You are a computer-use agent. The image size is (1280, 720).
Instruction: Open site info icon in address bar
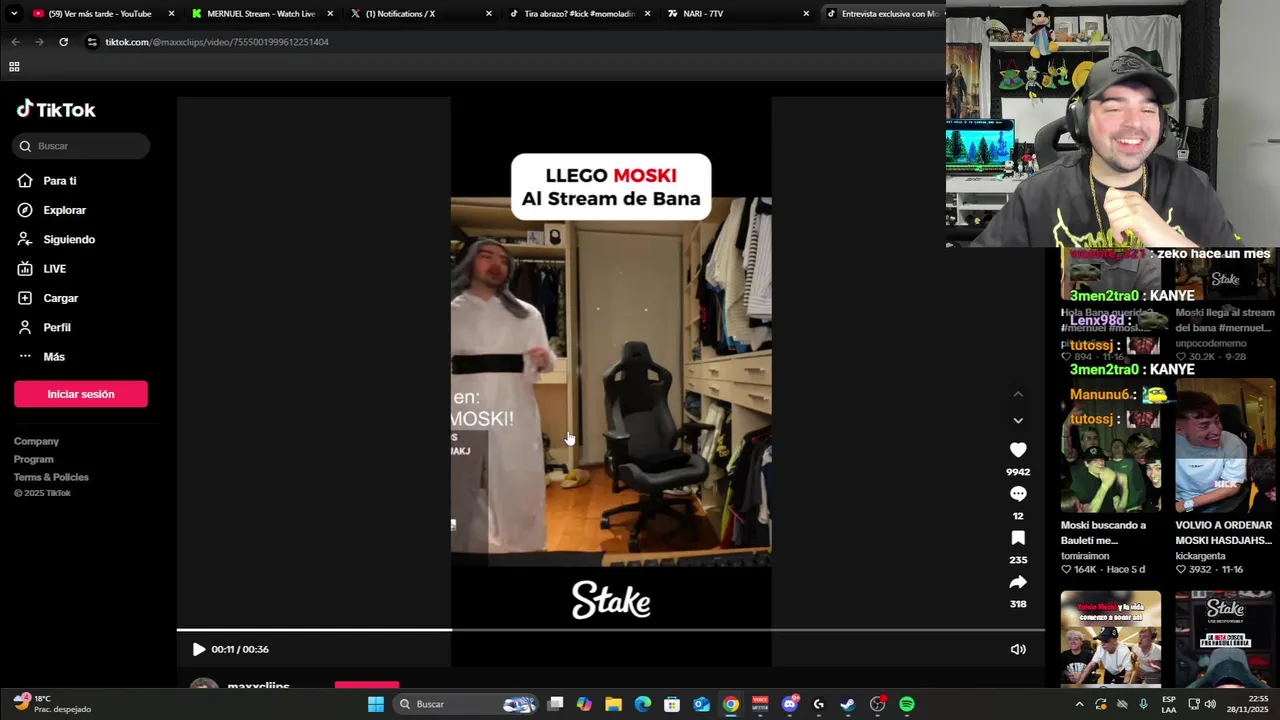(92, 42)
